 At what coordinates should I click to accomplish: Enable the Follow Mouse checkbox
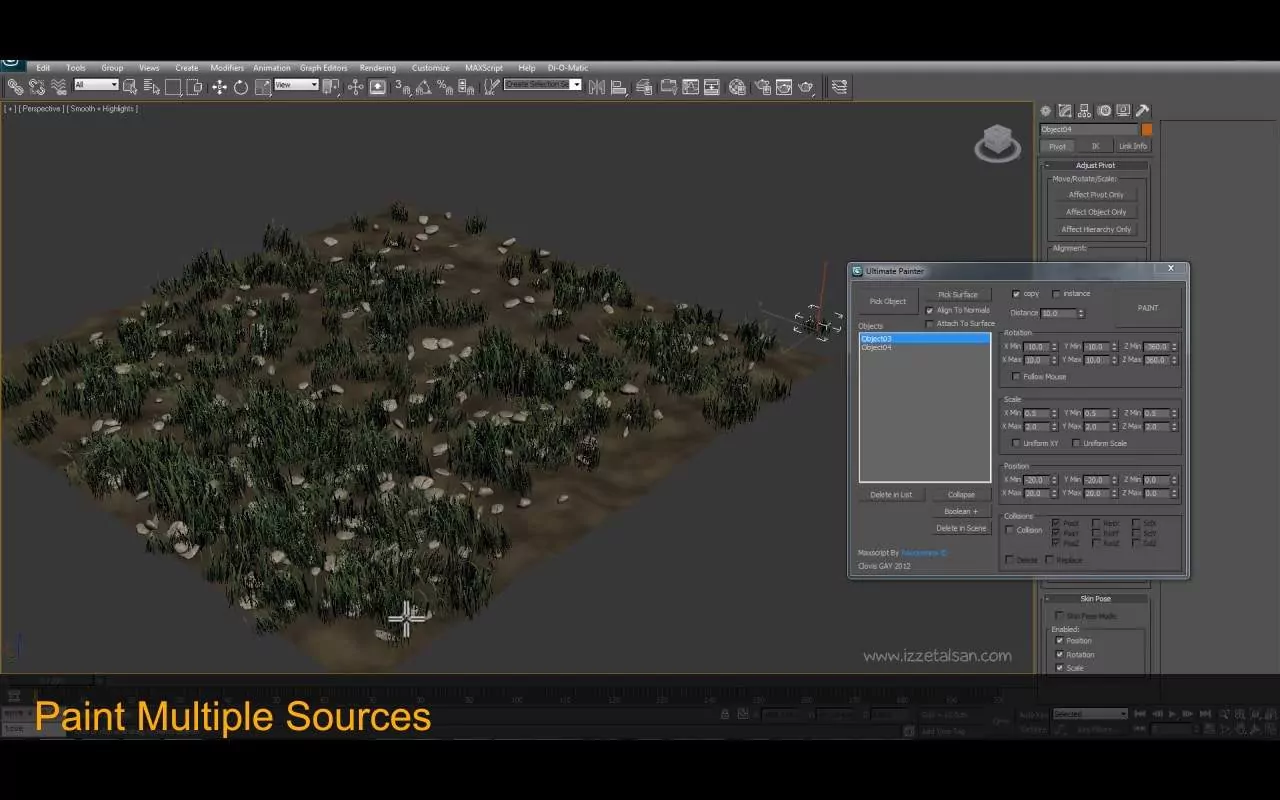pyautogui.click(x=1017, y=377)
